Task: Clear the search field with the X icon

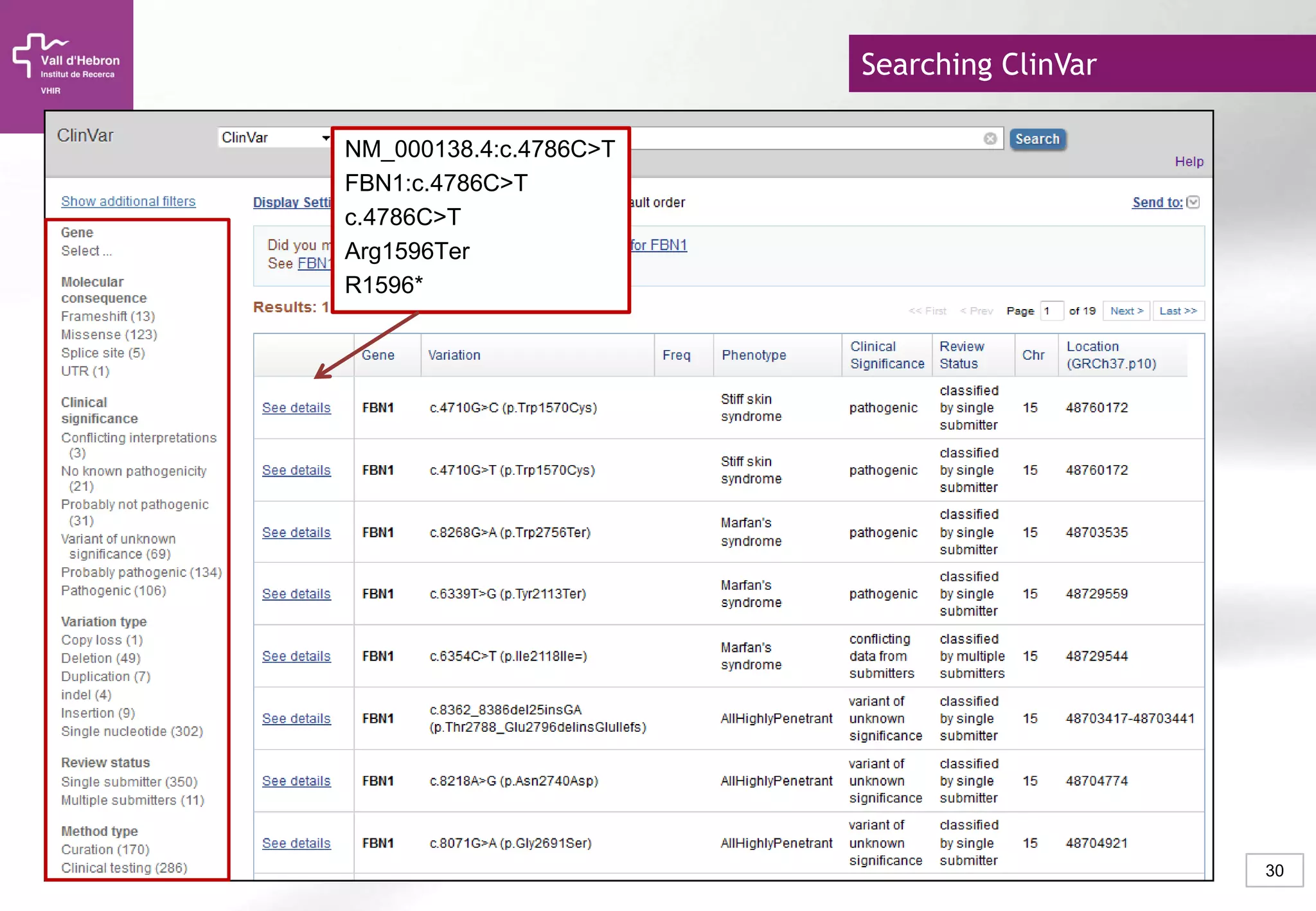Action: (x=990, y=139)
